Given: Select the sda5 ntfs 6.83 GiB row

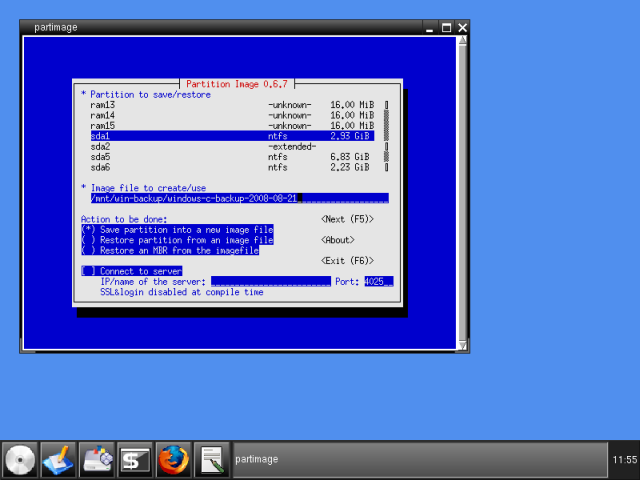Looking at the screenshot, I should 232,157.
